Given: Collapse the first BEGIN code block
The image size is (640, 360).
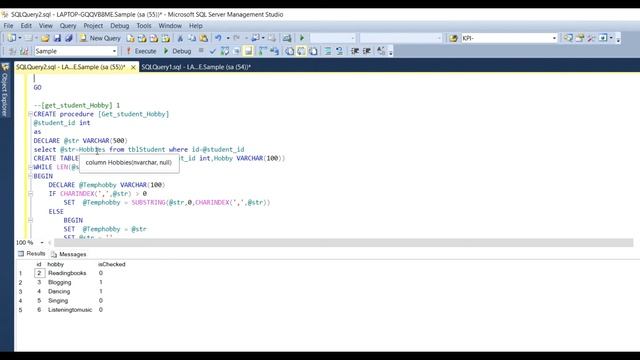Looking at the screenshot, I should click(x=30, y=176).
